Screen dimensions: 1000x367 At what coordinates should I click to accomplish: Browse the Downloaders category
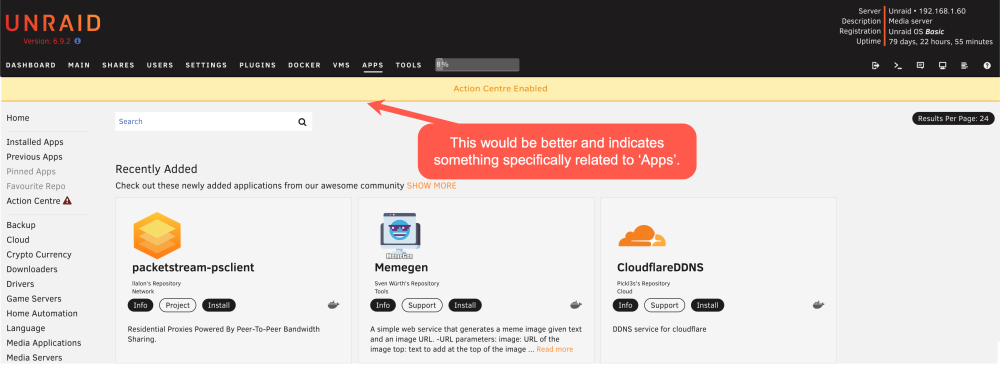(32, 269)
